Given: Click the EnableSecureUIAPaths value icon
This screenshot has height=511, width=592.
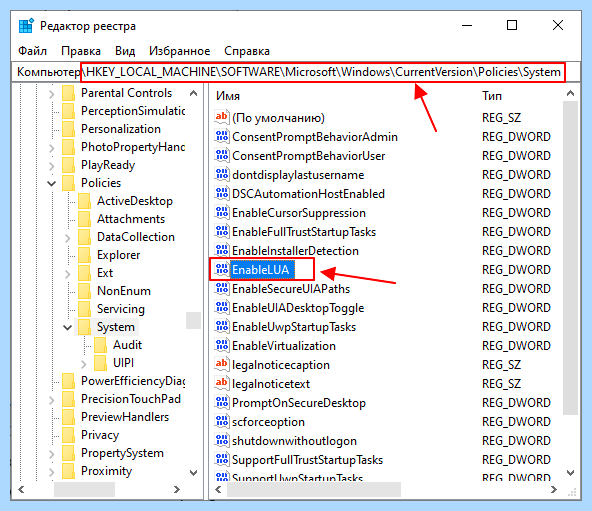Looking at the screenshot, I should (222, 289).
